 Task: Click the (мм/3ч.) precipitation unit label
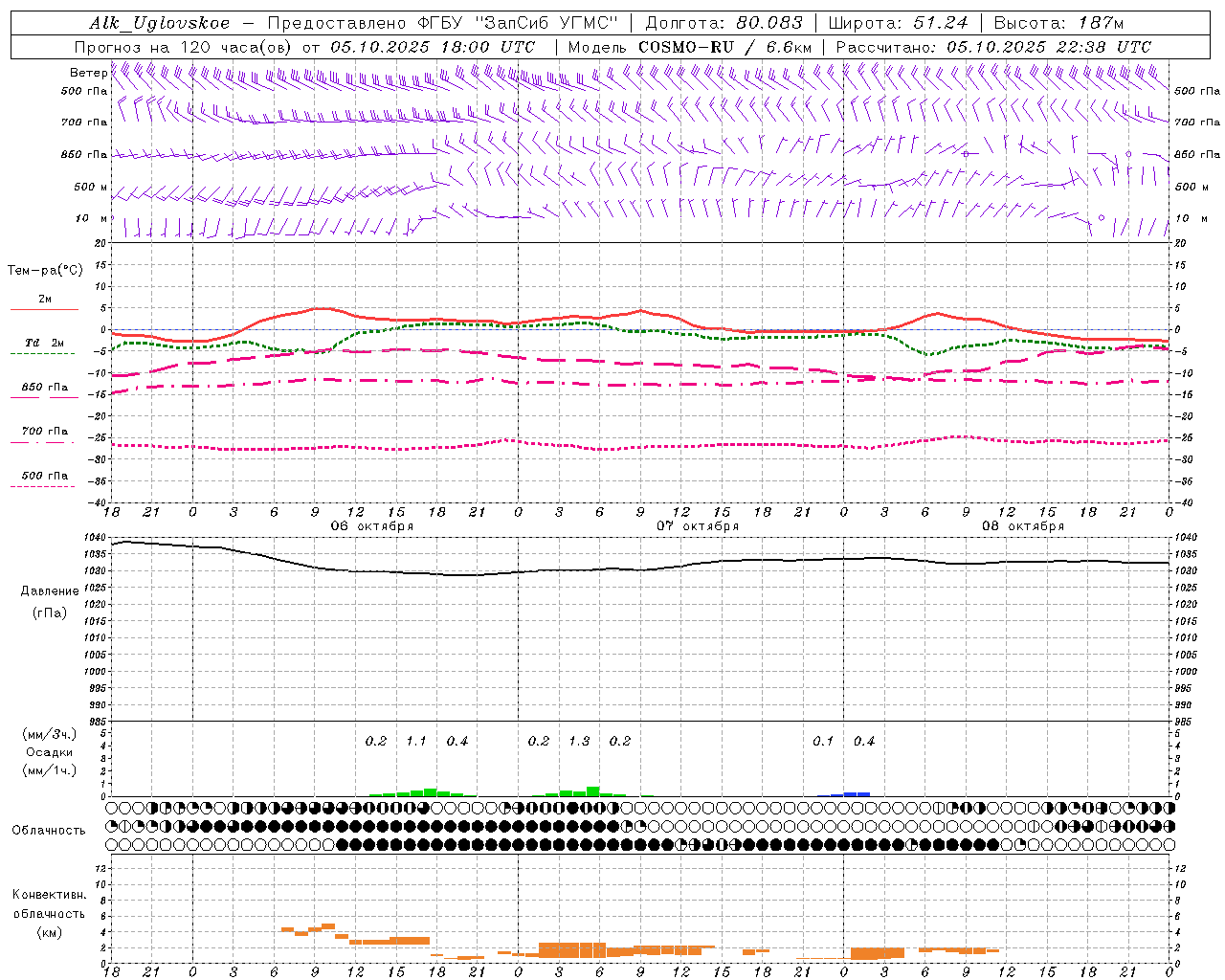coord(50,734)
